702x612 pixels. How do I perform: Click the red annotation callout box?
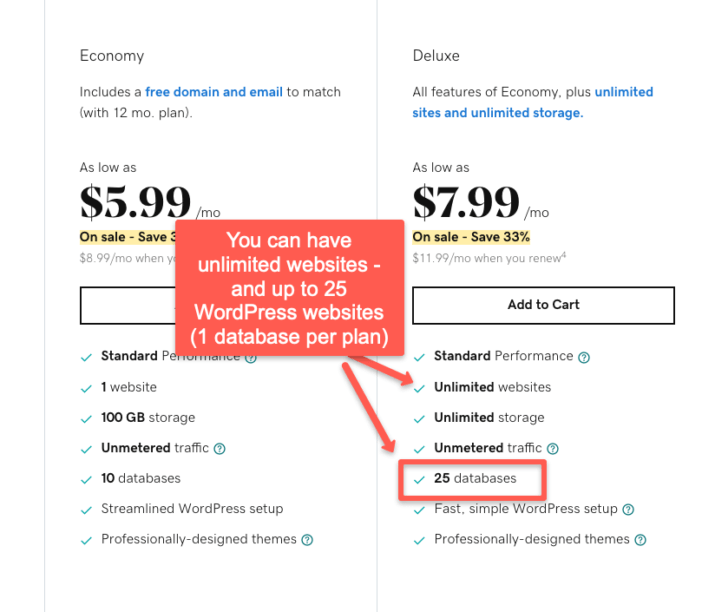coord(290,288)
